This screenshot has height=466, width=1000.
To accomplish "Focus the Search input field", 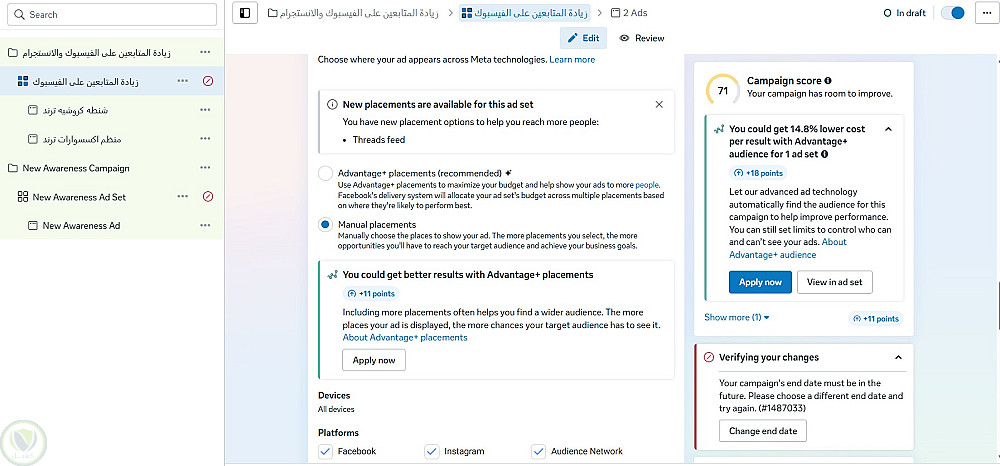I will coord(112,14).
